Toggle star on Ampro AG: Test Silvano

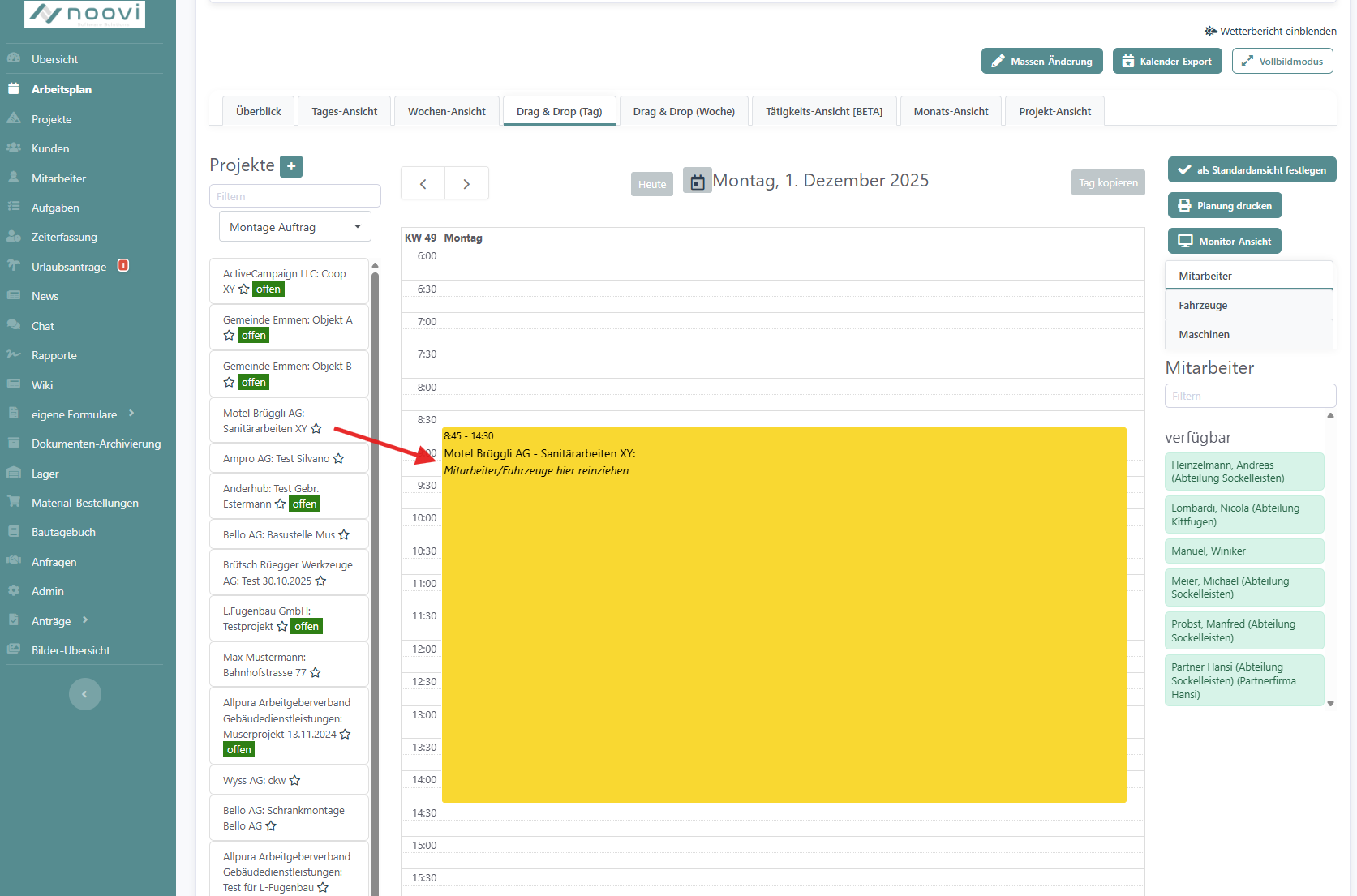point(338,458)
